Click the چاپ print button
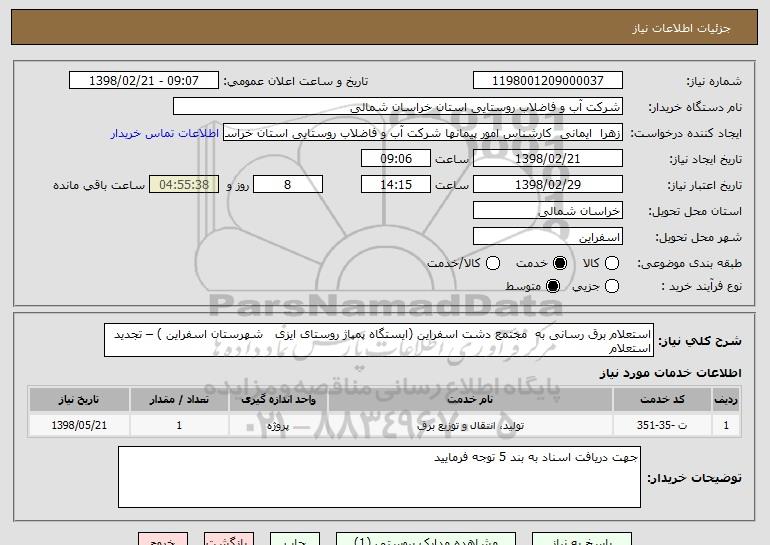This screenshot has height=545, width=770. tap(295, 539)
